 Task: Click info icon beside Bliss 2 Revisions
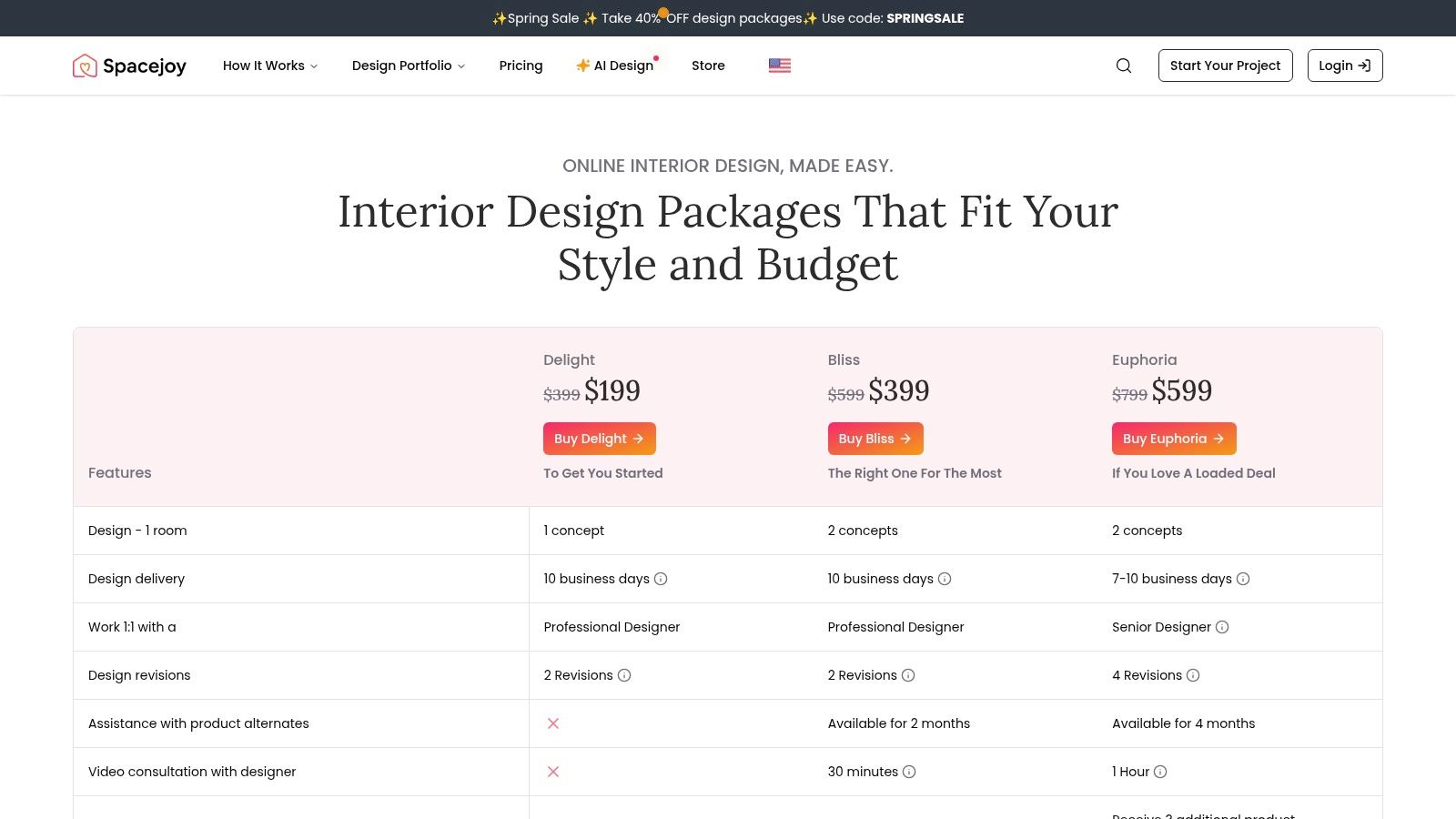click(x=908, y=675)
